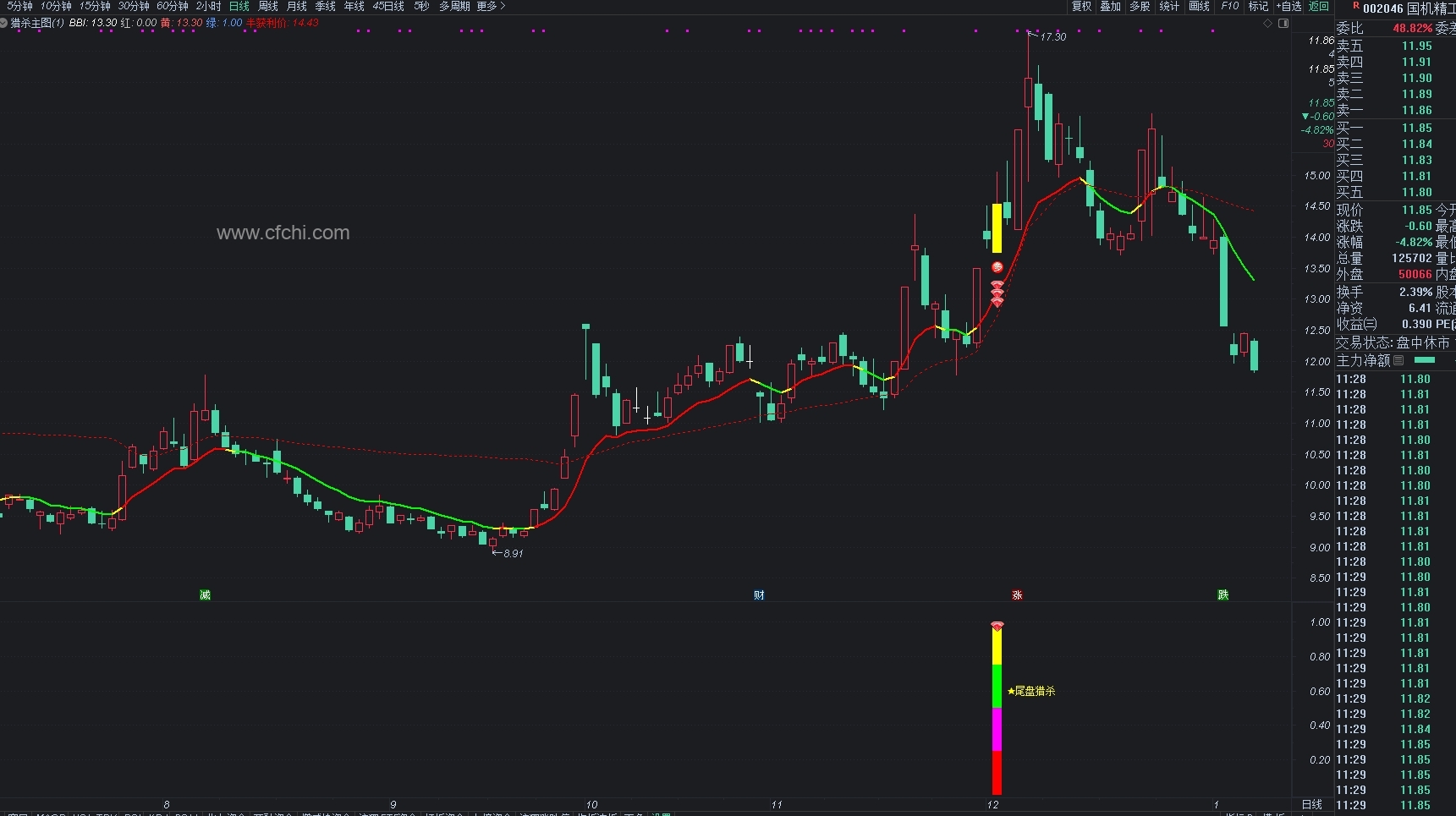Click the 8.91 low price label

tap(513, 554)
